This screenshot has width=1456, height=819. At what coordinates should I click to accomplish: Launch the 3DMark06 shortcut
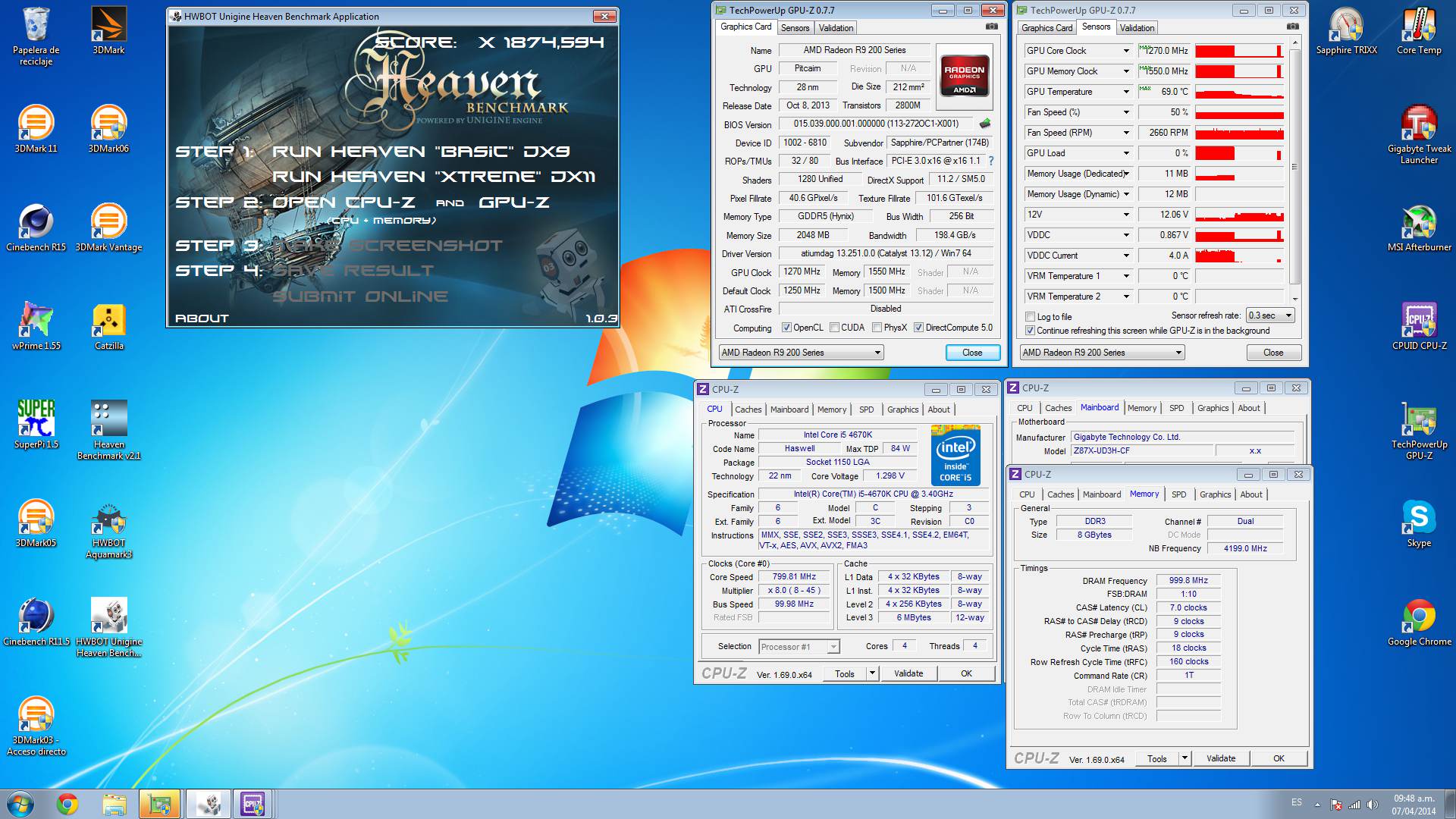click(x=108, y=129)
